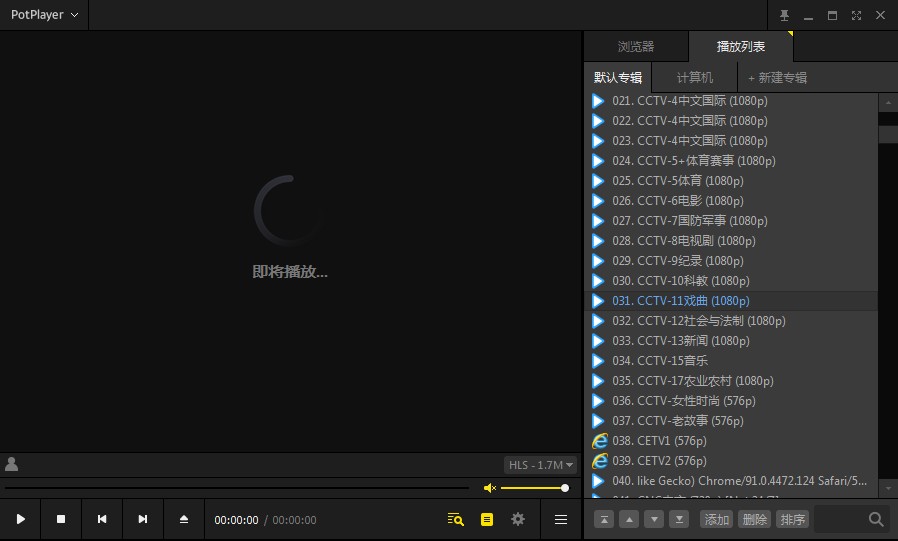Select 029. CCTV-9纪录 (1080p)
Image resolution: width=898 pixels, height=541 pixels.
click(x=731, y=261)
